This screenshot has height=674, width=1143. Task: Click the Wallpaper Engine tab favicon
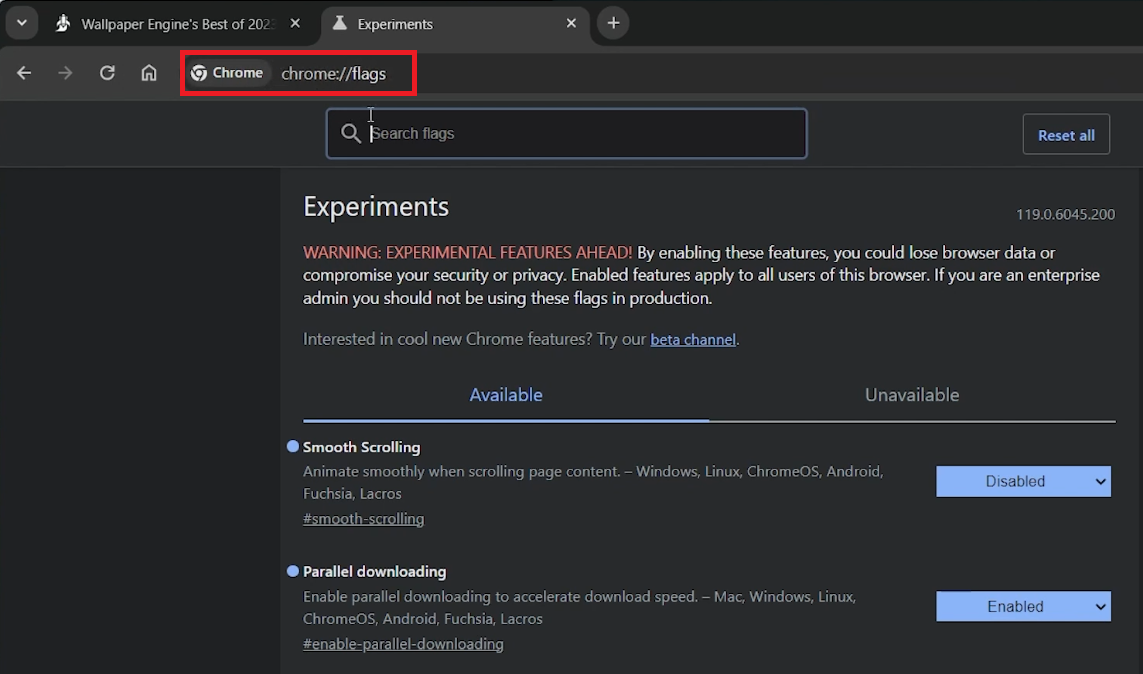63,23
